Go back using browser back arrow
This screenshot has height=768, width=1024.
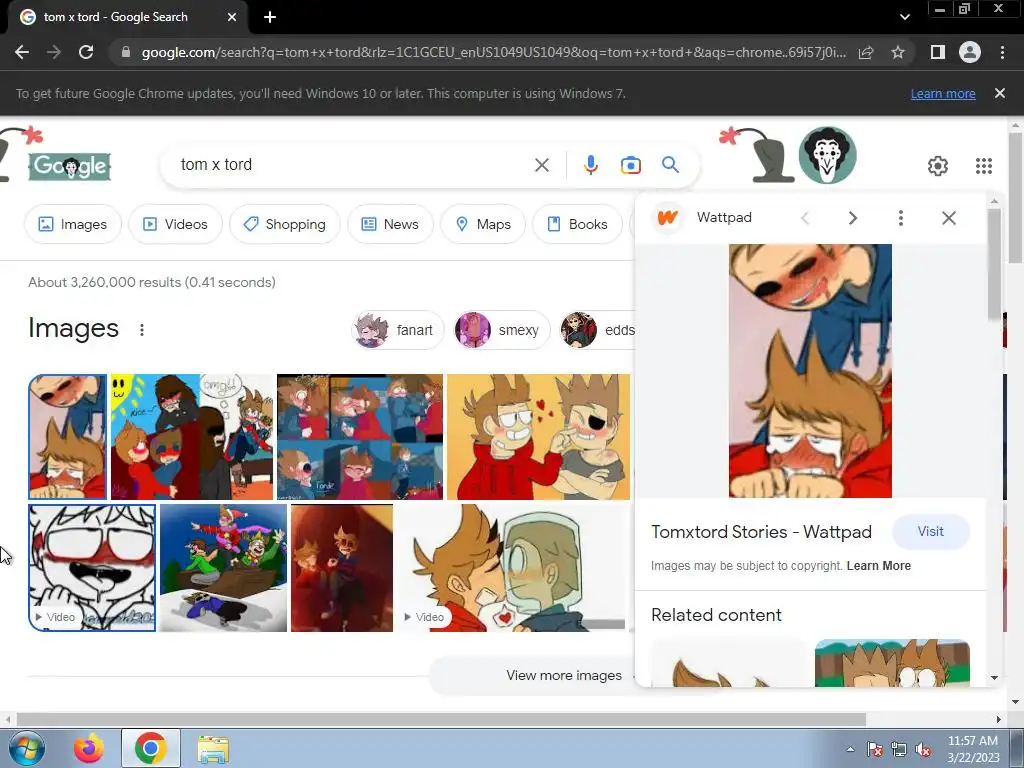[22, 52]
